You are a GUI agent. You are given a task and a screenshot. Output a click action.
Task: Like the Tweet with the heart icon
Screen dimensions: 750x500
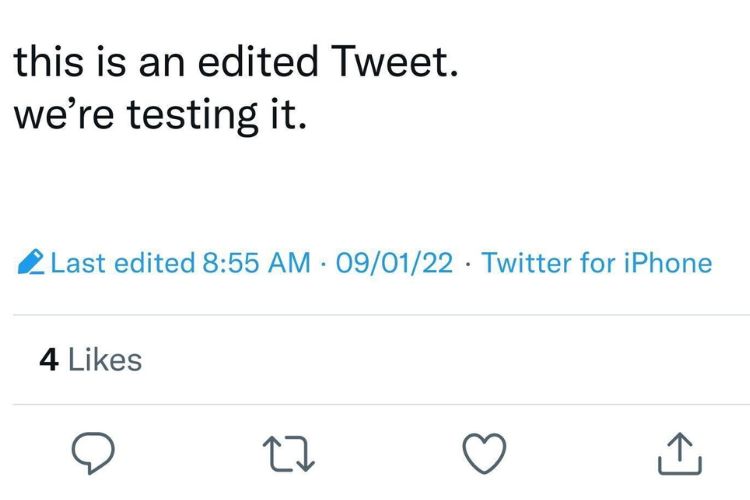pyautogui.click(x=484, y=454)
